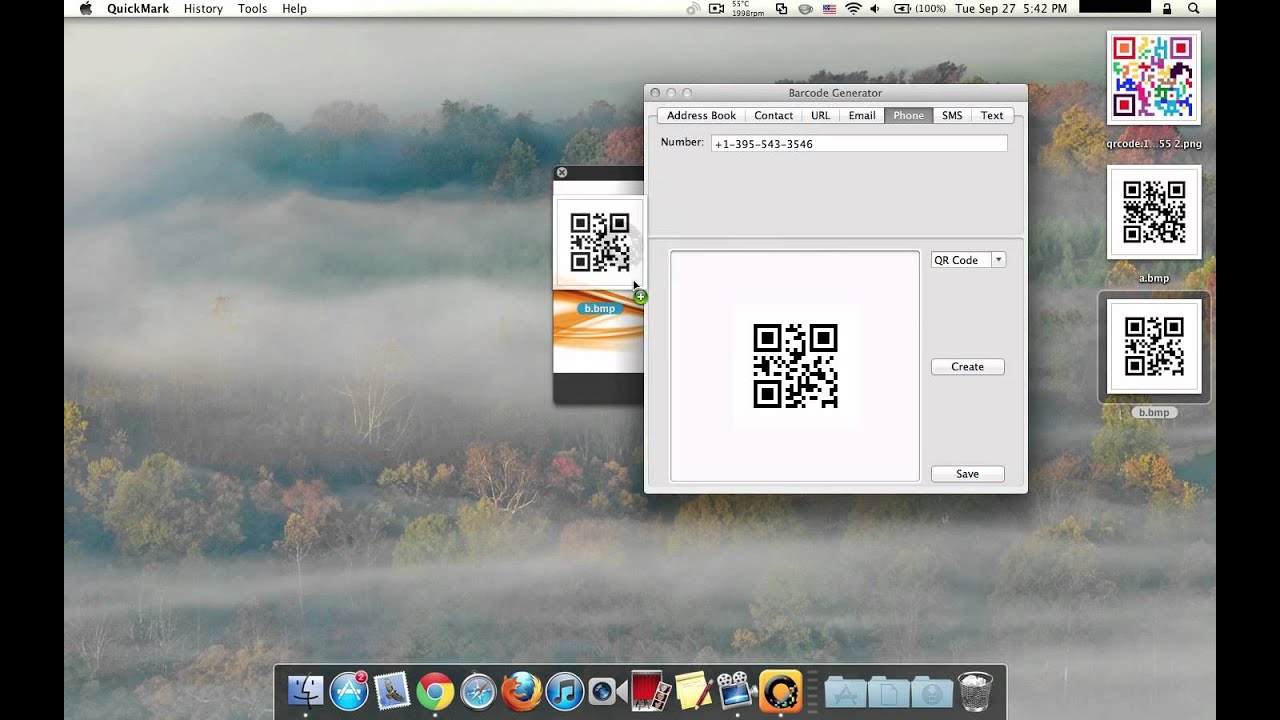The height and width of the screenshot is (720, 1280).
Task: Launch Safari from the Dock
Action: tap(478, 691)
